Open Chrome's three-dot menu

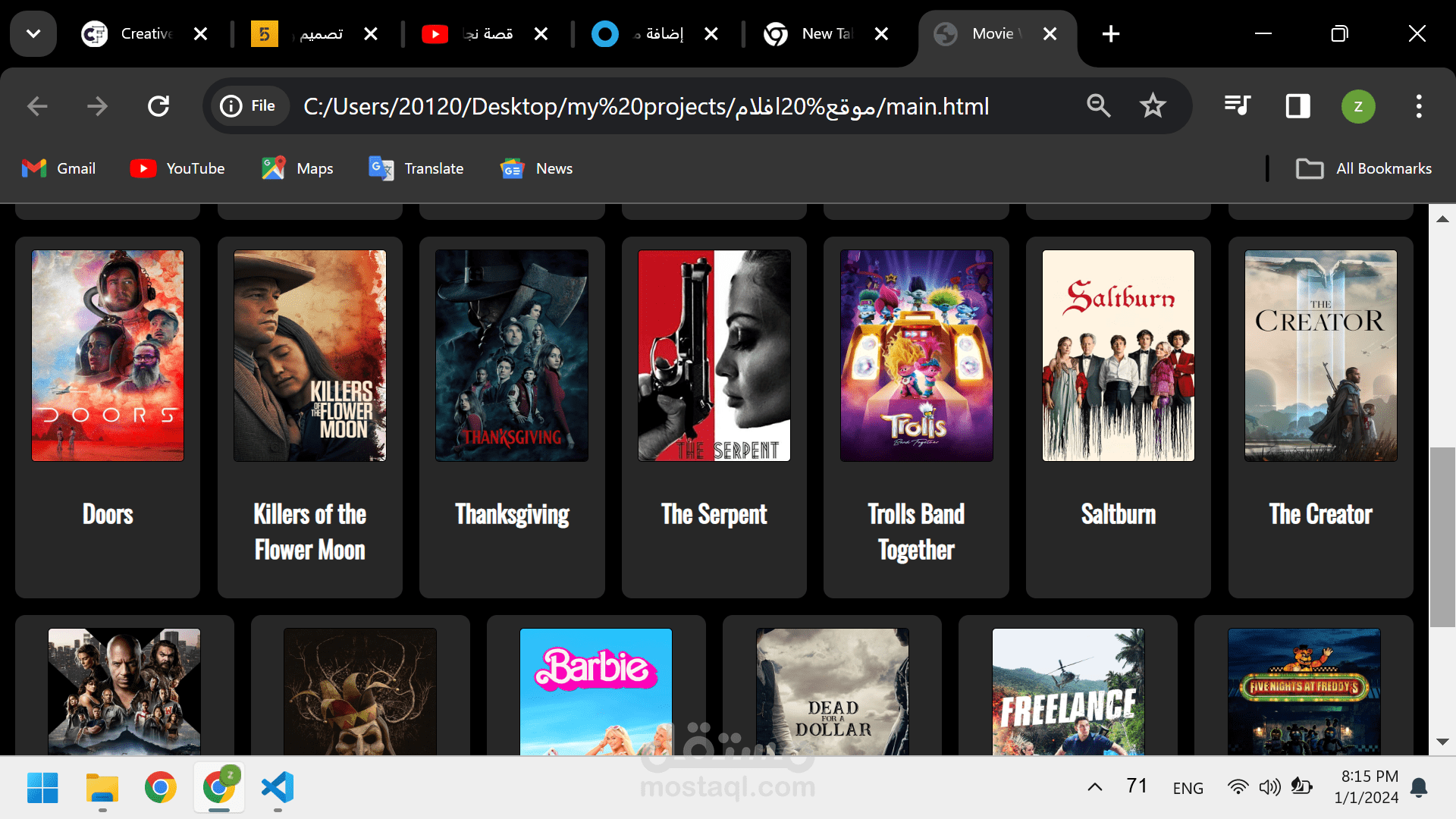(x=1419, y=106)
